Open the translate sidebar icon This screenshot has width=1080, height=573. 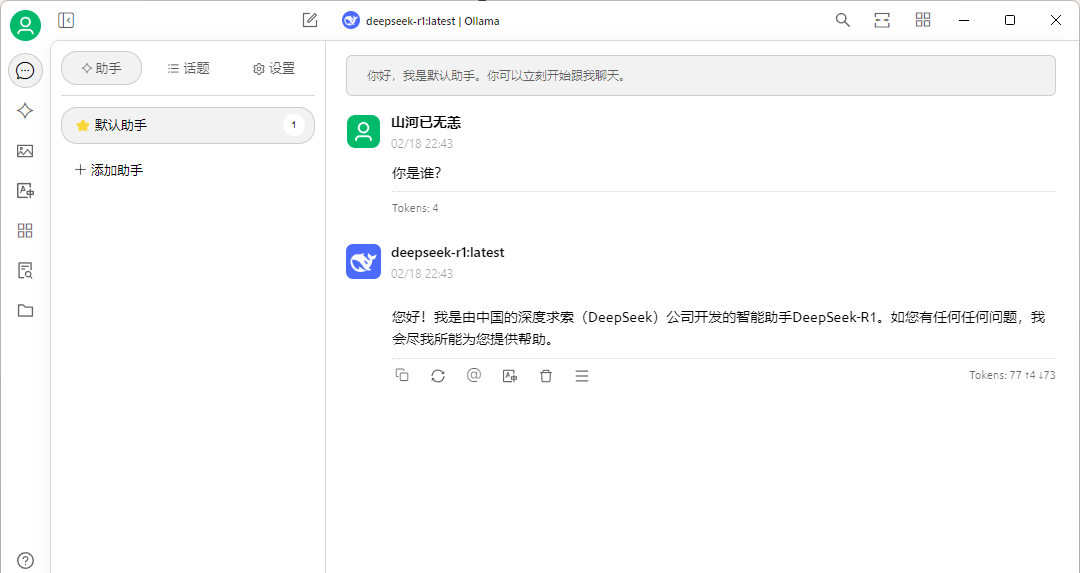25,191
